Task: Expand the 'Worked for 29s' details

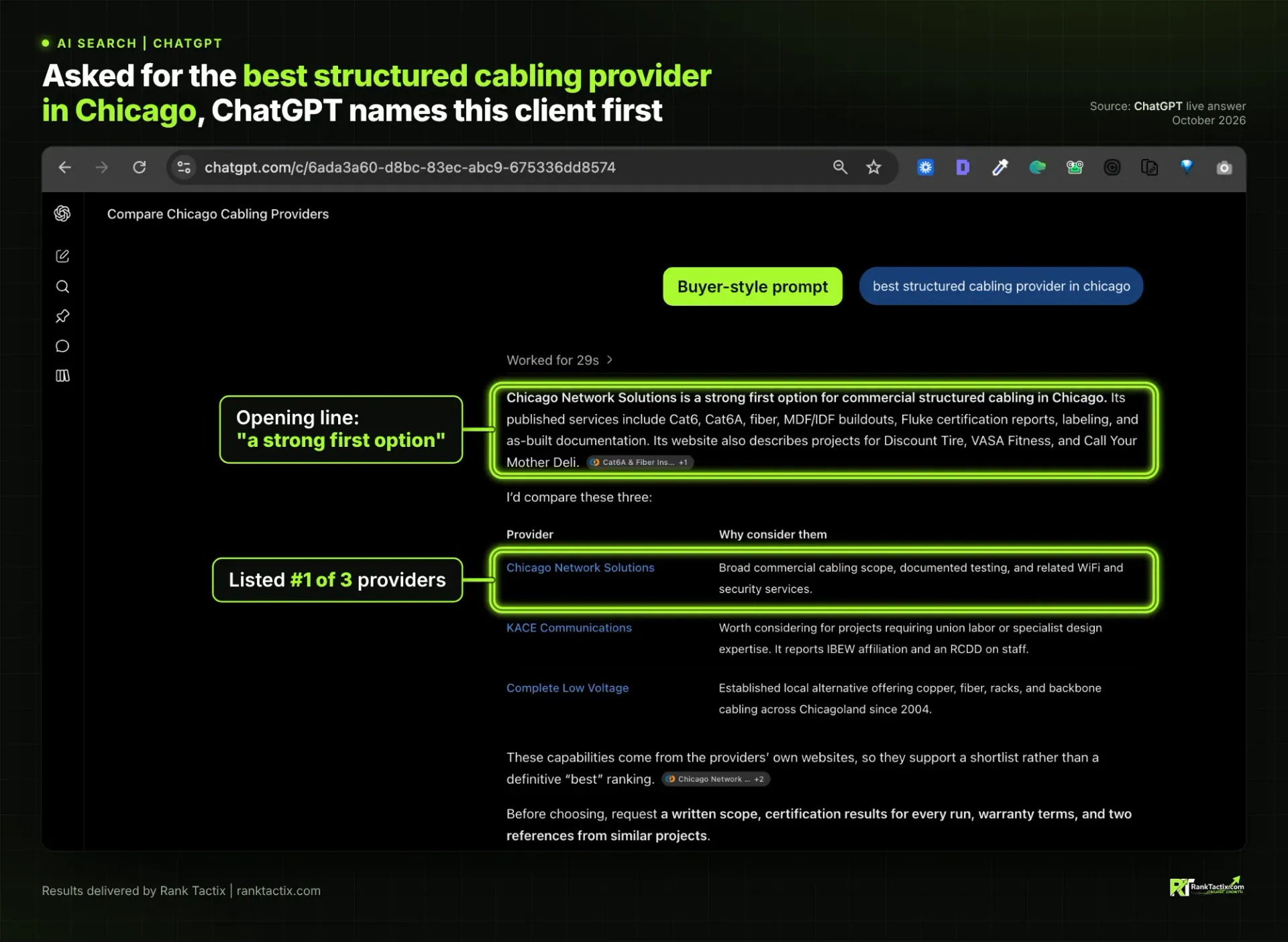Action: pos(559,360)
